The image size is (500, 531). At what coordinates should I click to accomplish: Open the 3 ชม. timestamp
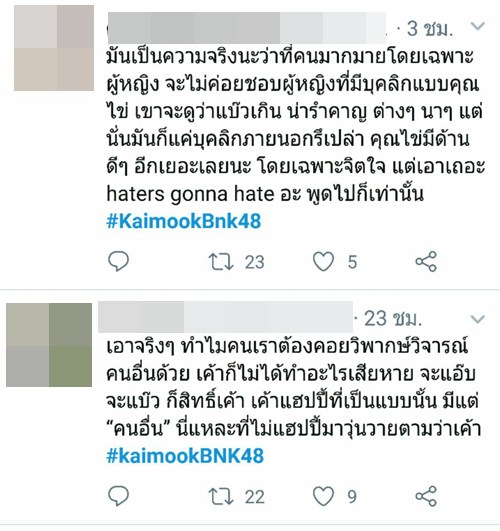click(x=430, y=28)
